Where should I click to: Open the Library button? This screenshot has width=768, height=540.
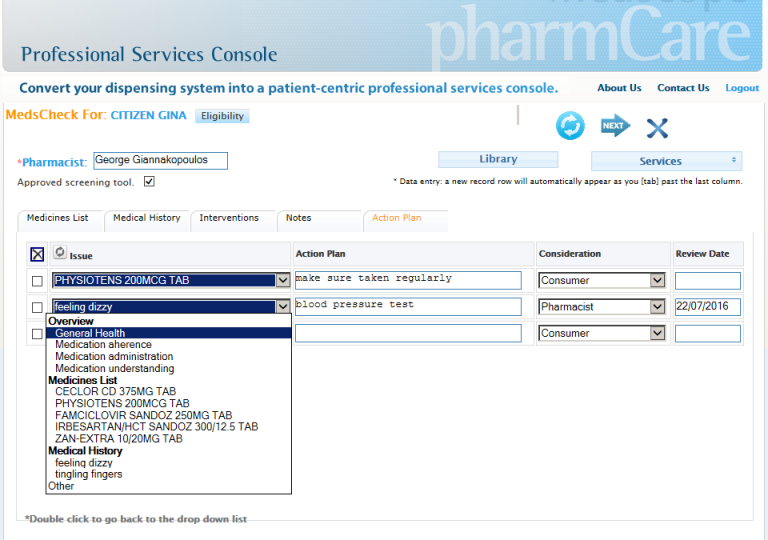(498, 159)
